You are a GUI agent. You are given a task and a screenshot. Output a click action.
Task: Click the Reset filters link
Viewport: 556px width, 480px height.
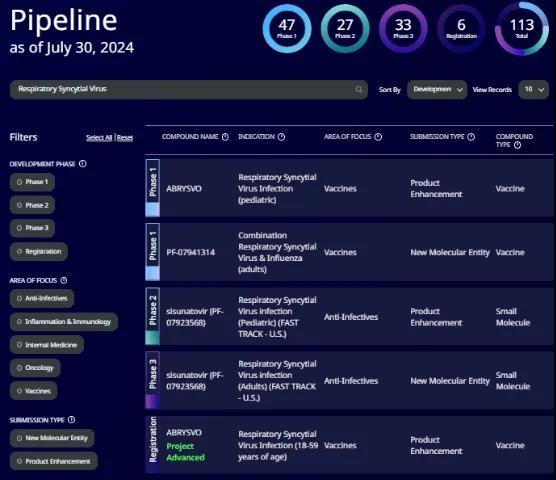point(125,138)
